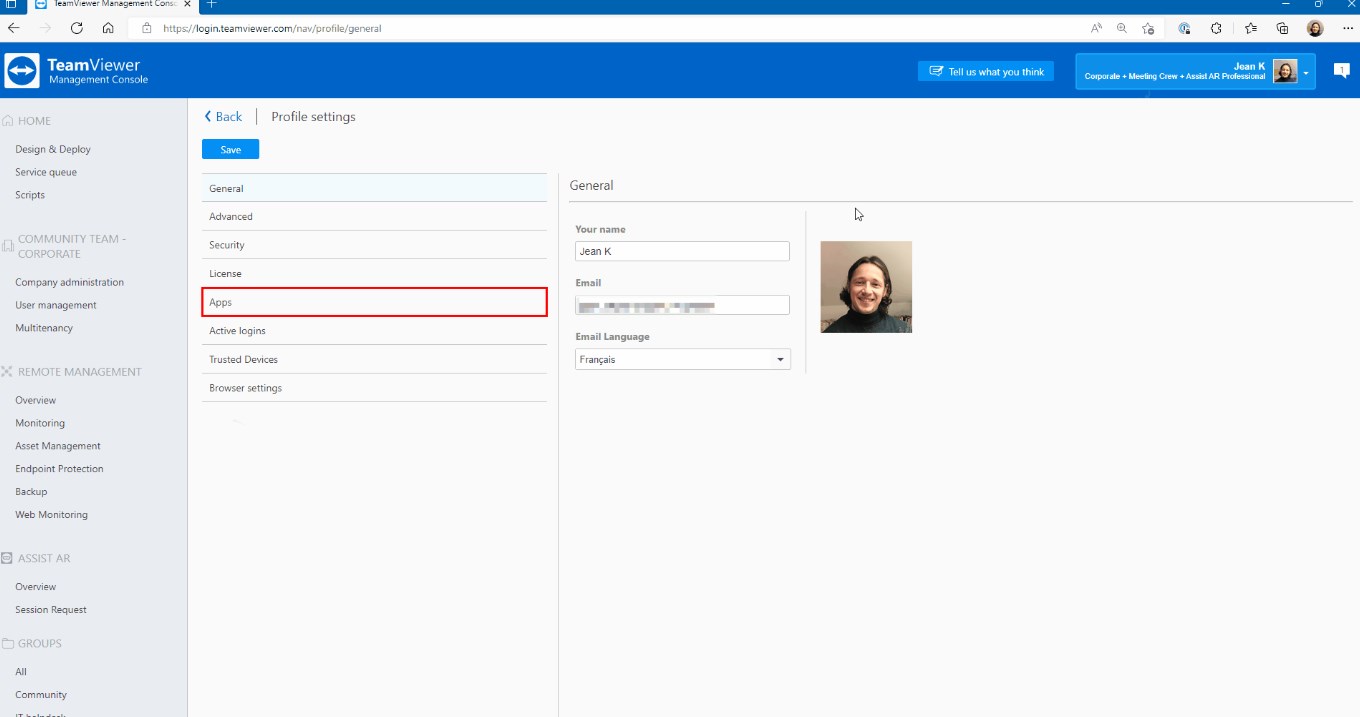Expand the account dropdown arrow beside Jean K
Viewport: 1360px width, 717px height.
pyautogui.click(x=1306, y=72)
